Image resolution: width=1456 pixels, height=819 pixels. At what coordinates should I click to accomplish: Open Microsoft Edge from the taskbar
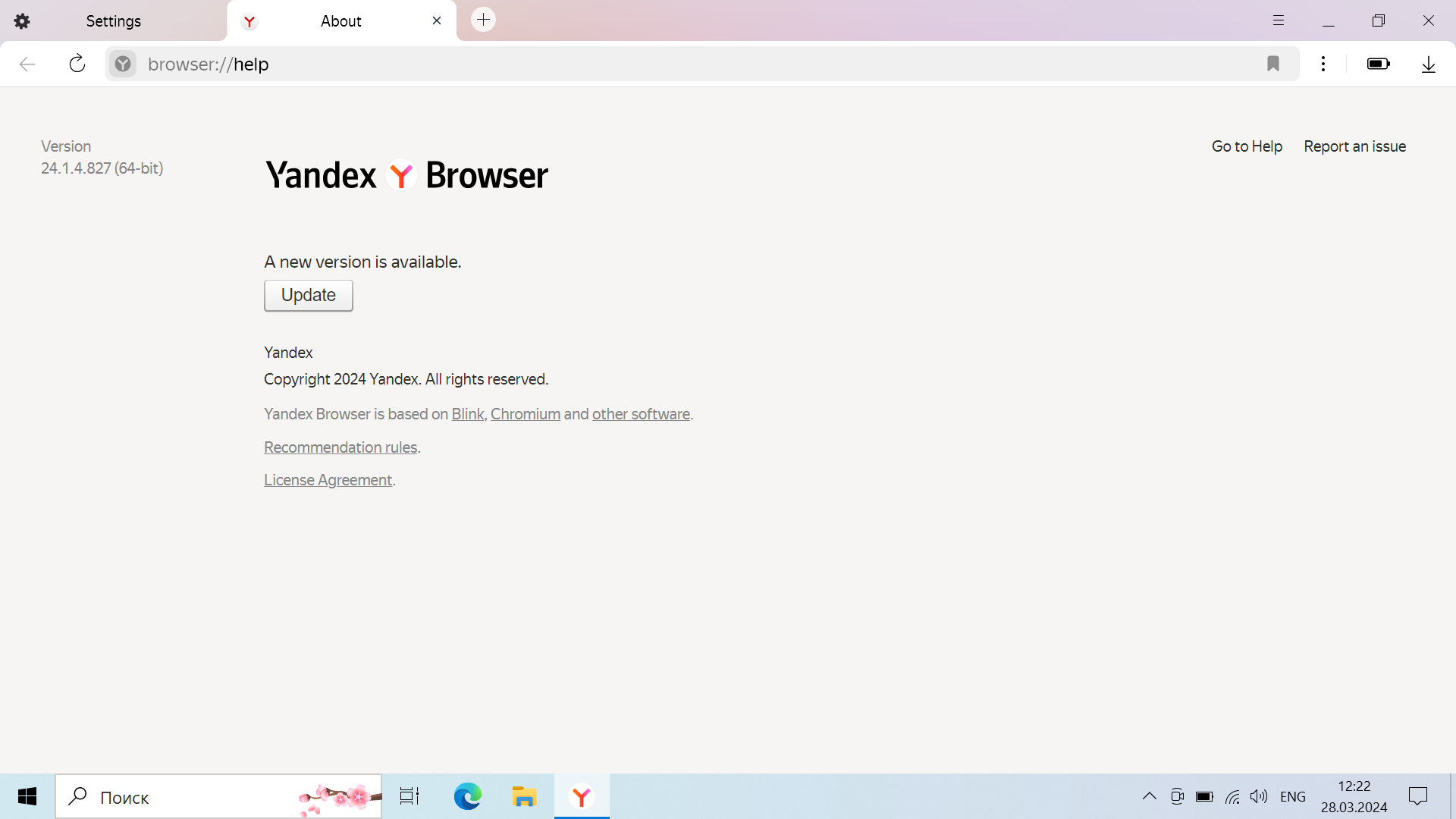click(x=468, y=796)
